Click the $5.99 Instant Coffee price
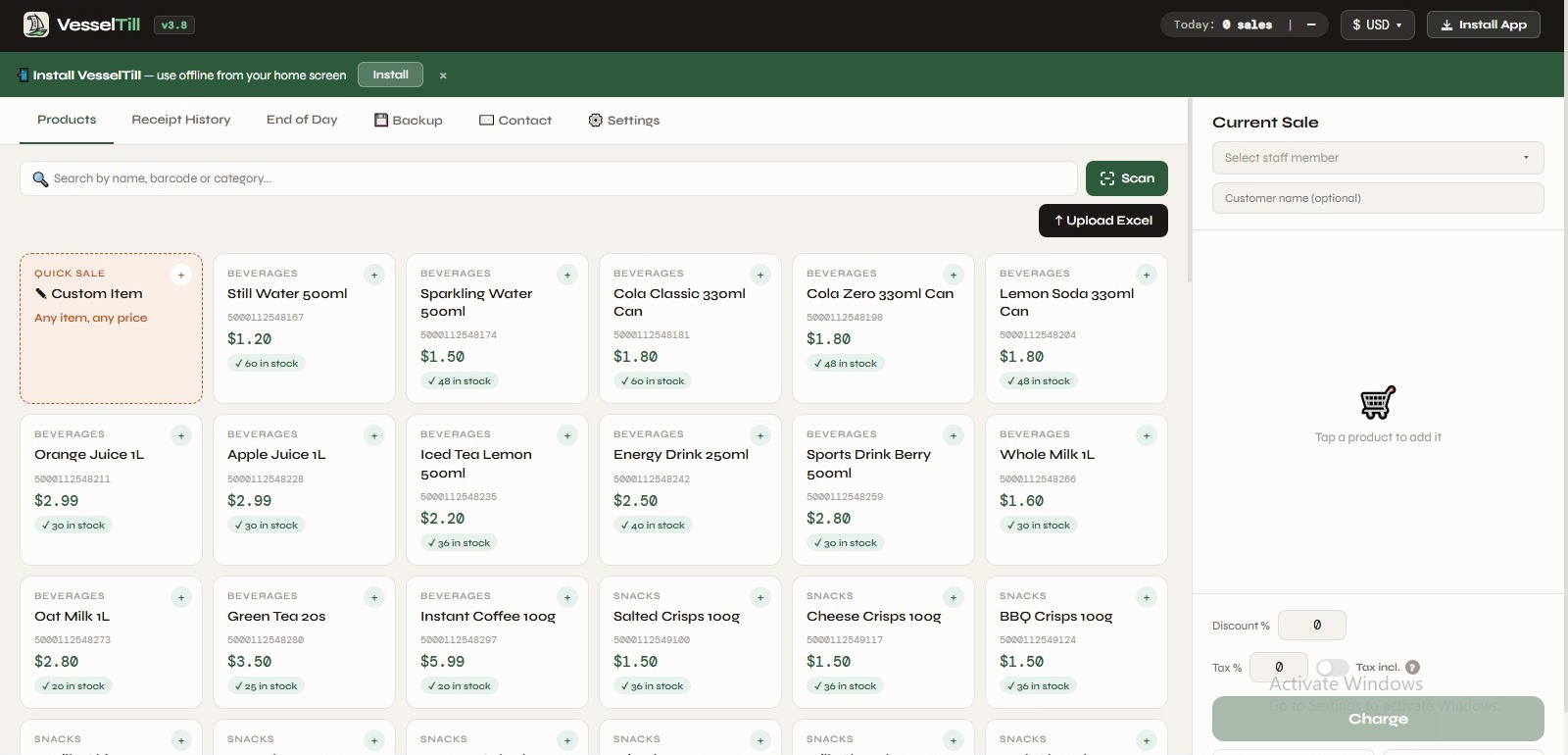The height and width of the screenshot is (755, 1568). pos(443,662)
